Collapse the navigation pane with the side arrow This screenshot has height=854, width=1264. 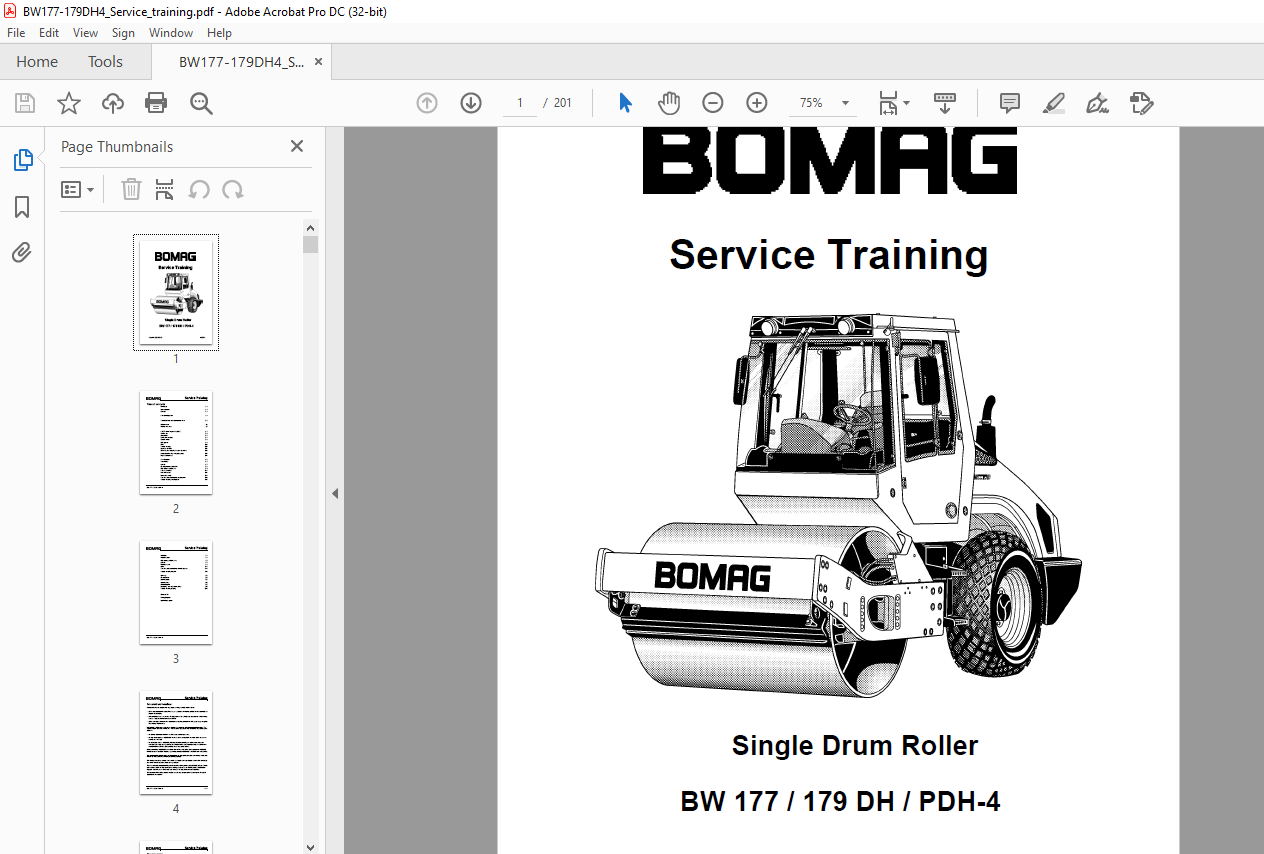335,493
